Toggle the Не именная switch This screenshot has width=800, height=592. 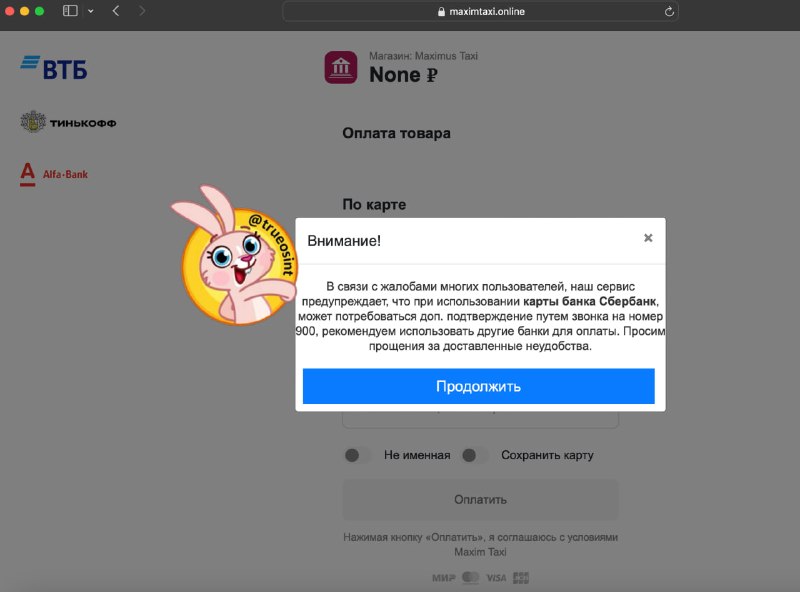(x=358, y=455)
